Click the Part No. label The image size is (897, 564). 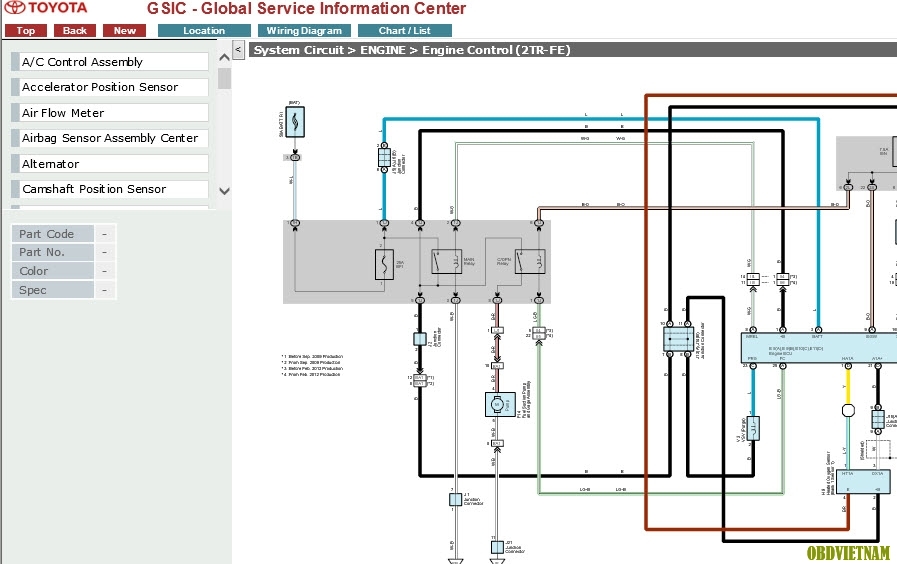[52, 252]
